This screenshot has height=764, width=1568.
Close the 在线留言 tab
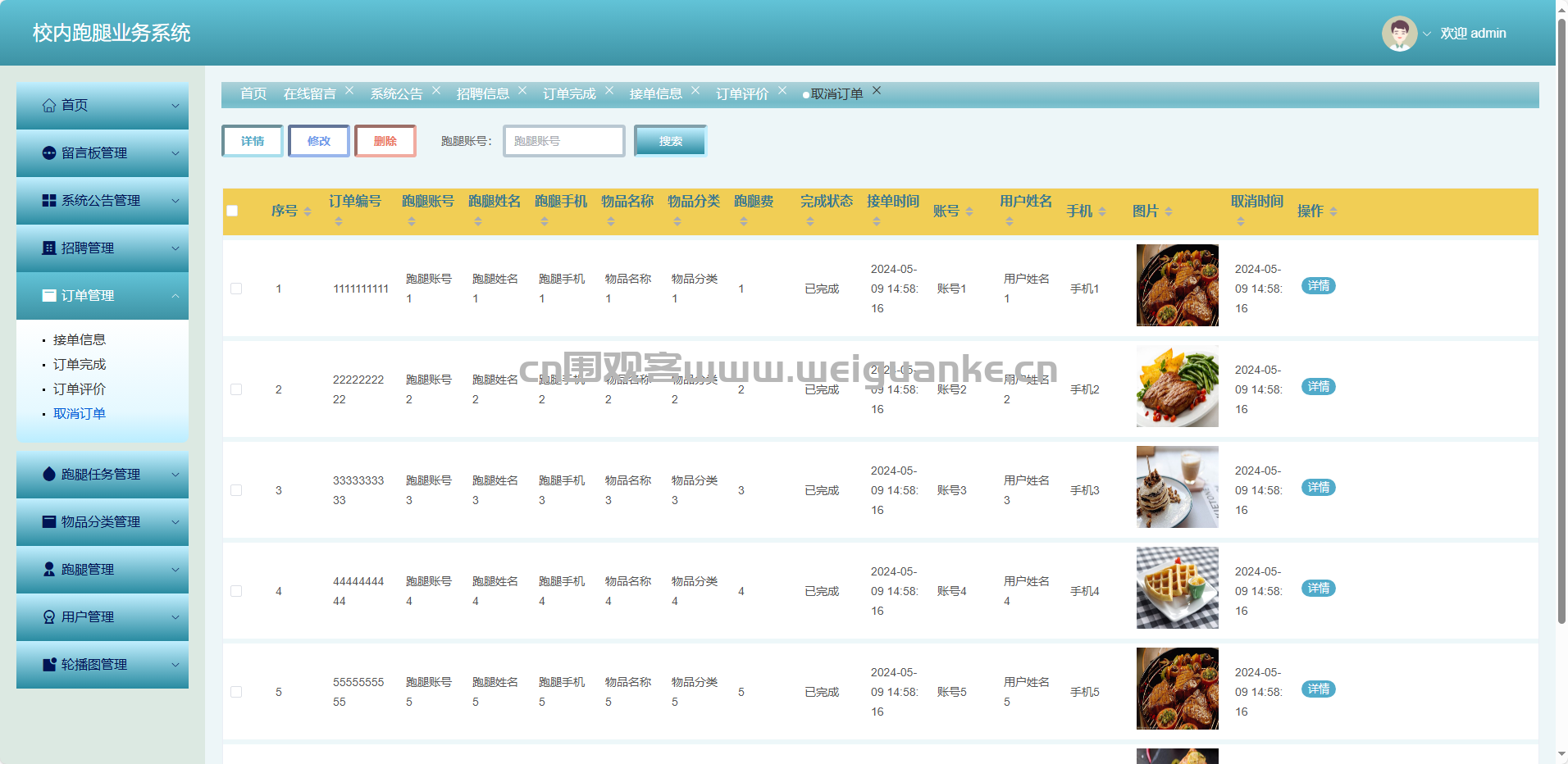pos(349,91)
